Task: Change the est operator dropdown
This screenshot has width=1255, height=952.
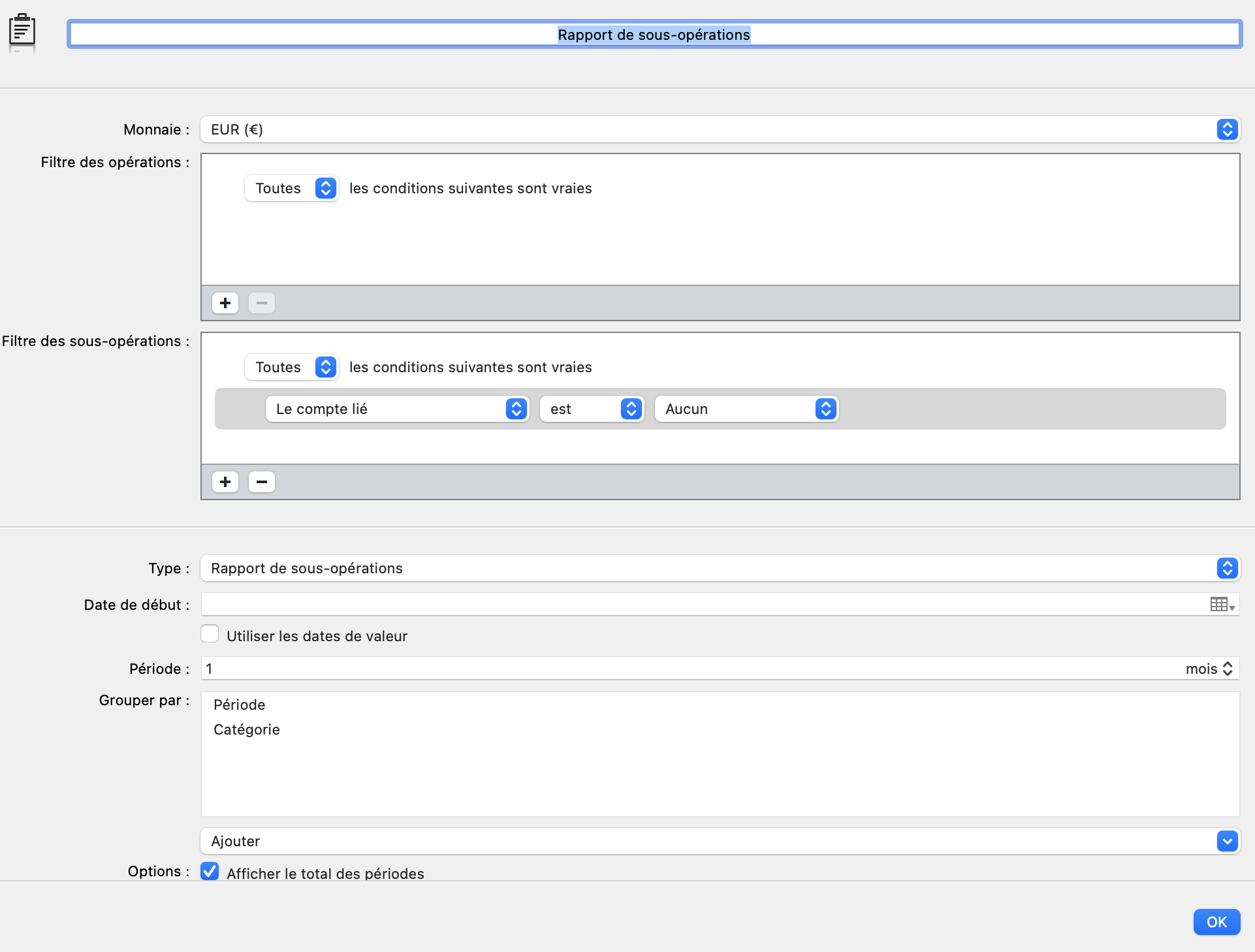Action: (x=592, y=409)
